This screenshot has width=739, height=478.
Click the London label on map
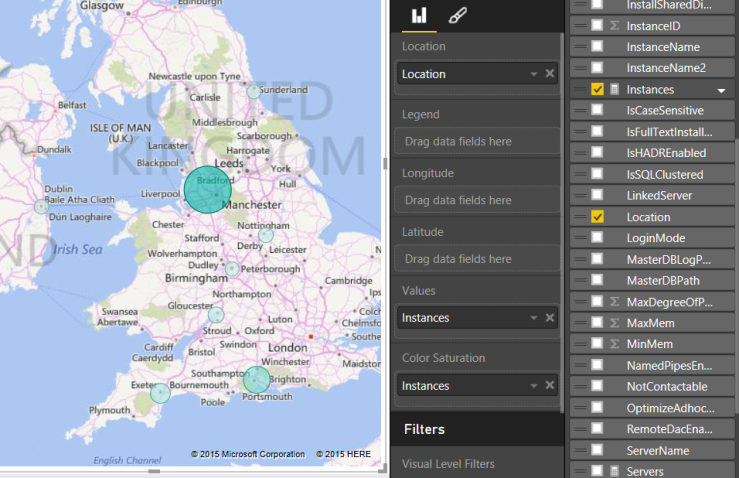(x=287, y=347)
